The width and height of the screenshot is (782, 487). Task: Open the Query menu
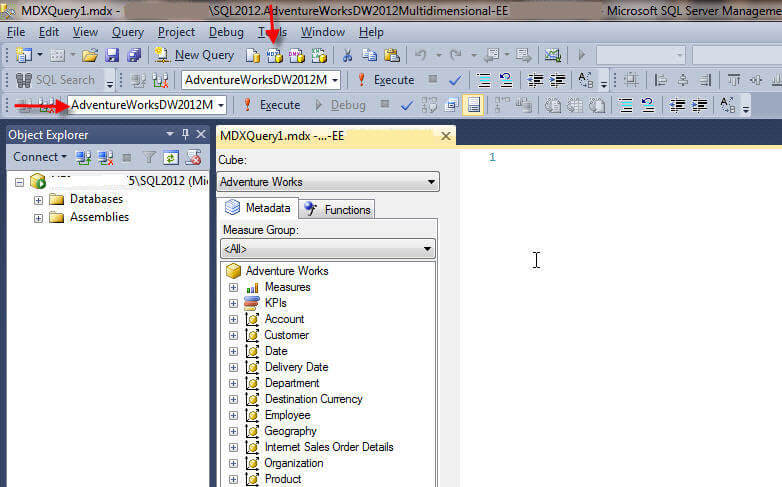click(128, 32)
